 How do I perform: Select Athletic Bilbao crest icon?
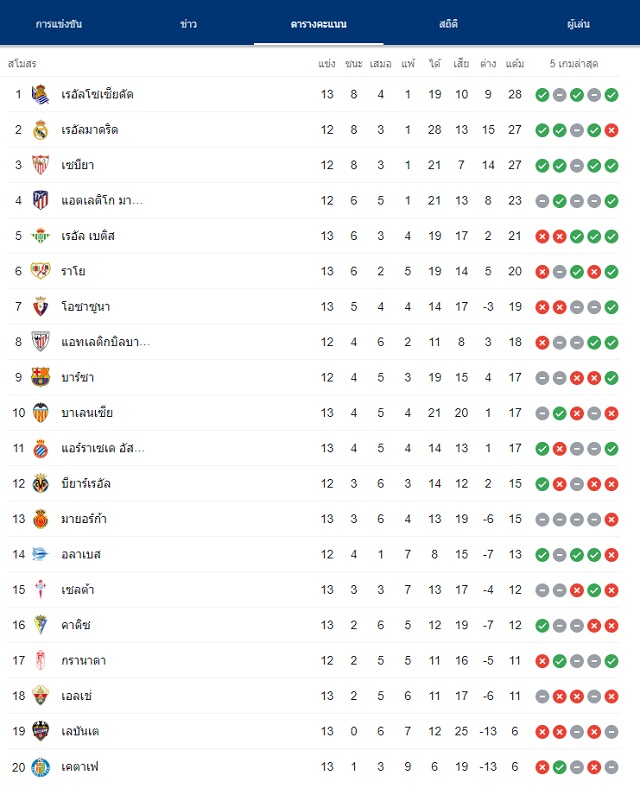(40, 342)
